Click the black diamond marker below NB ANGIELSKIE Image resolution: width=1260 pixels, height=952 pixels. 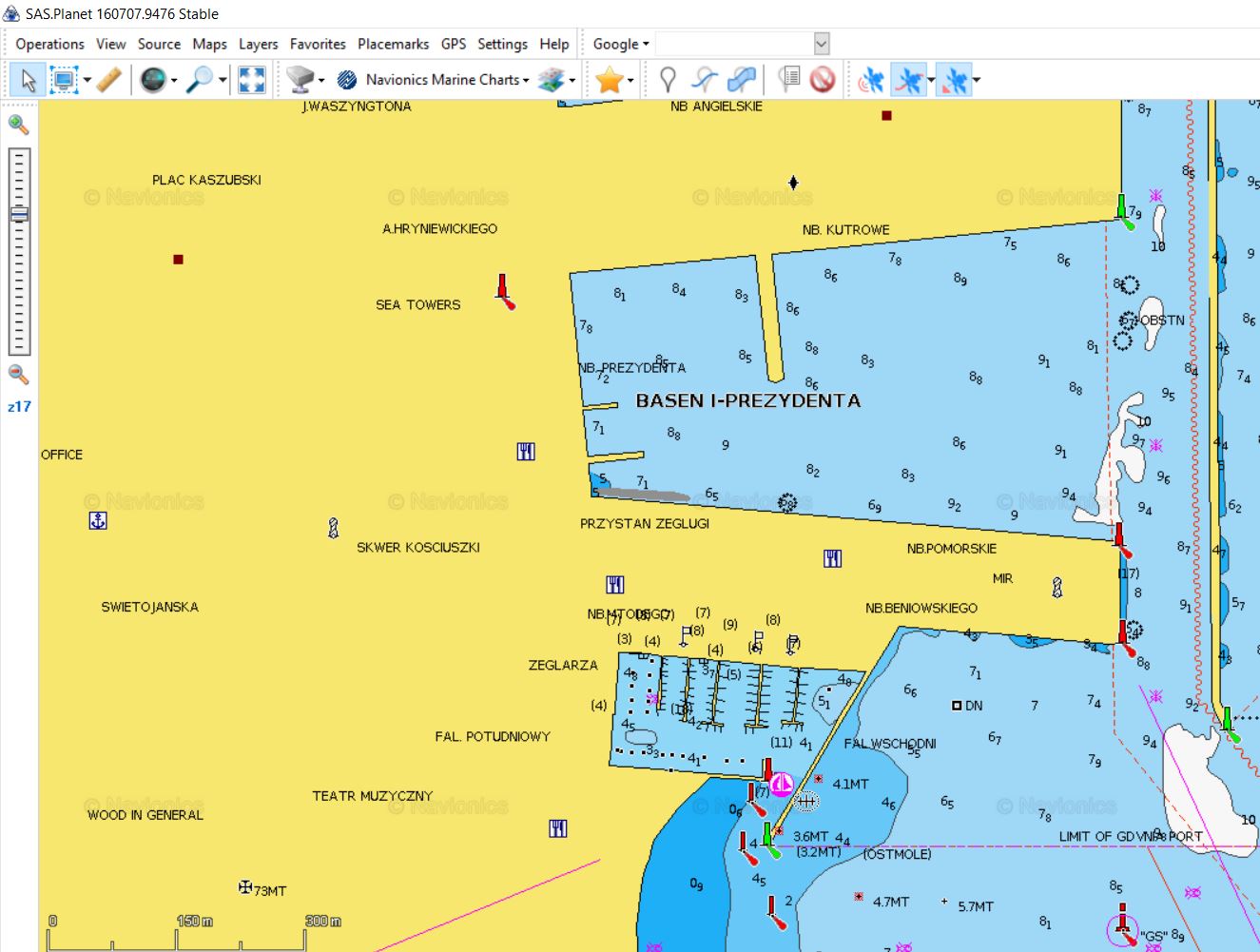(x=793, y=183)
